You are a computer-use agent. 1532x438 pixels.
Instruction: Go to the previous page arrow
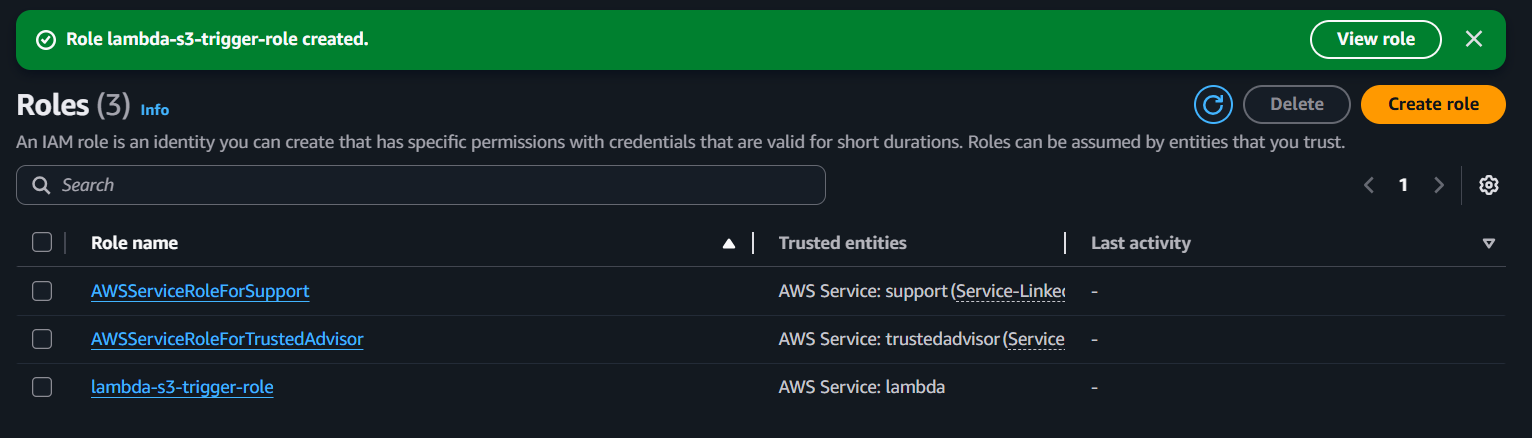point(1369,185)
